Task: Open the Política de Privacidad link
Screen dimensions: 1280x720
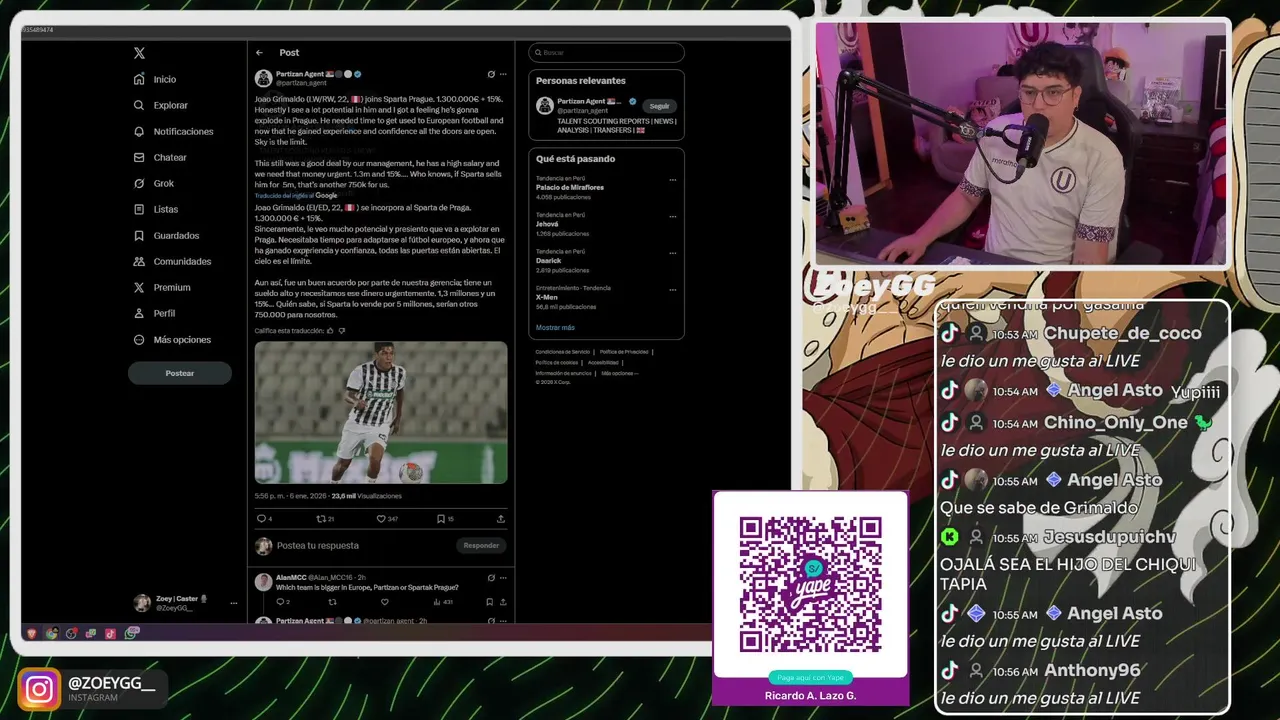Action: click(623, 352)
